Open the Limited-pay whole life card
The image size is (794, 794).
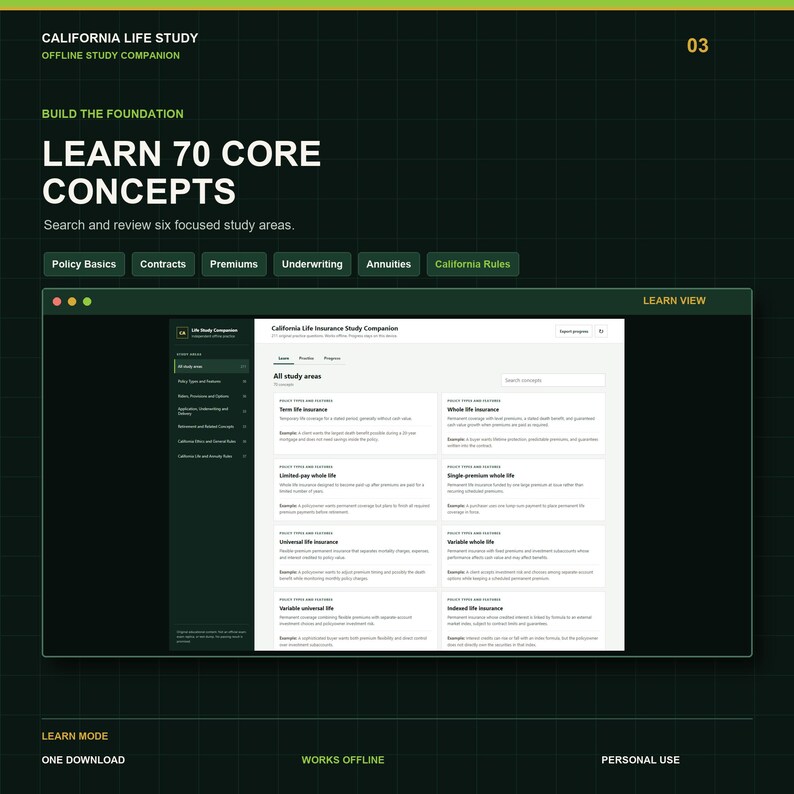coord(355,490)
